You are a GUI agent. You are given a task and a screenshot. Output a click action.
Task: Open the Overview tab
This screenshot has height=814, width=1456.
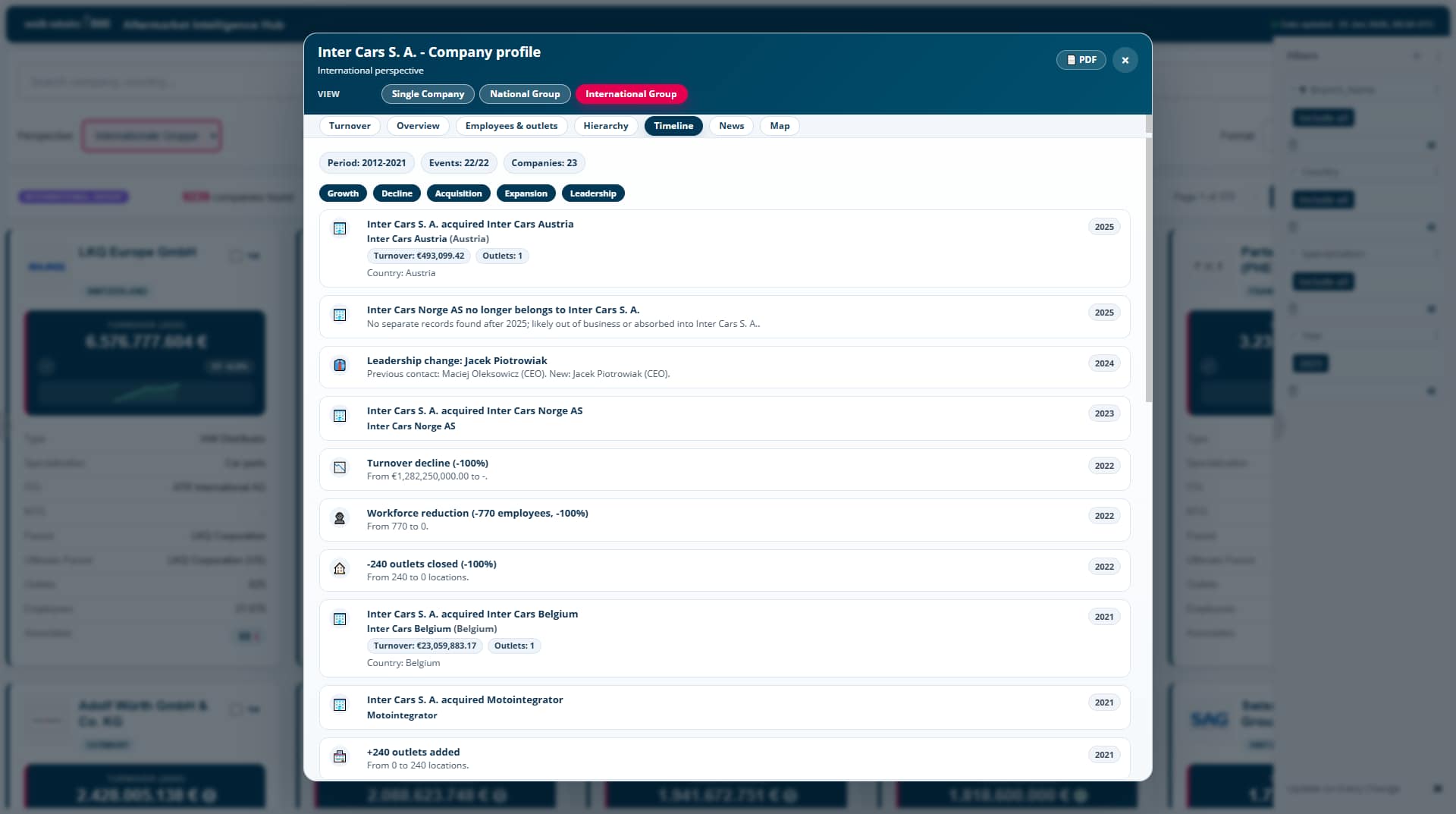click(x=418, y=126)
